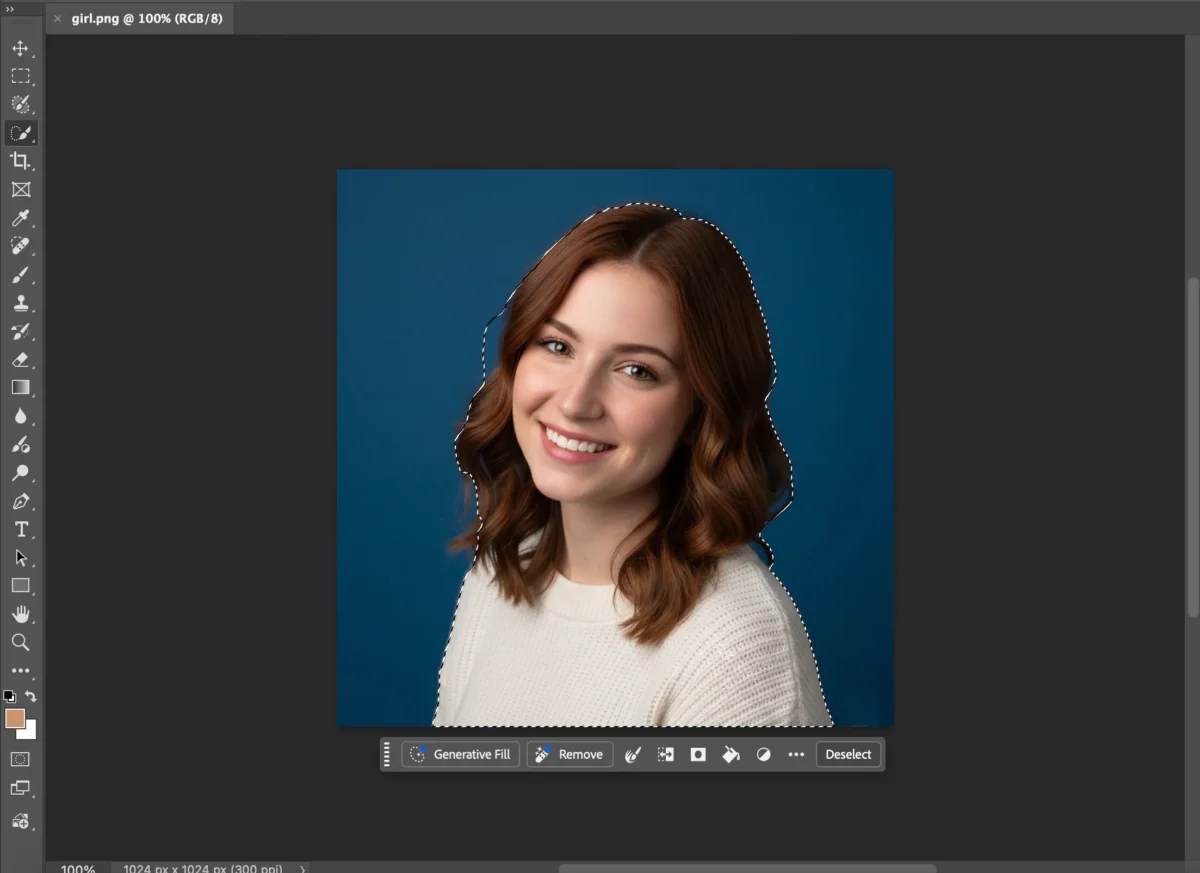Select the Rectangular Marquee tool

coord(21,75)
